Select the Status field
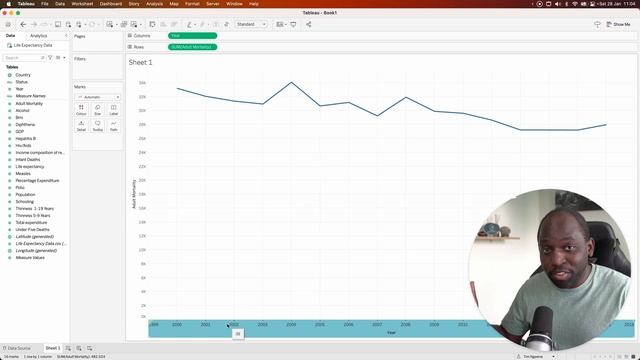 (x=22, y=82)
